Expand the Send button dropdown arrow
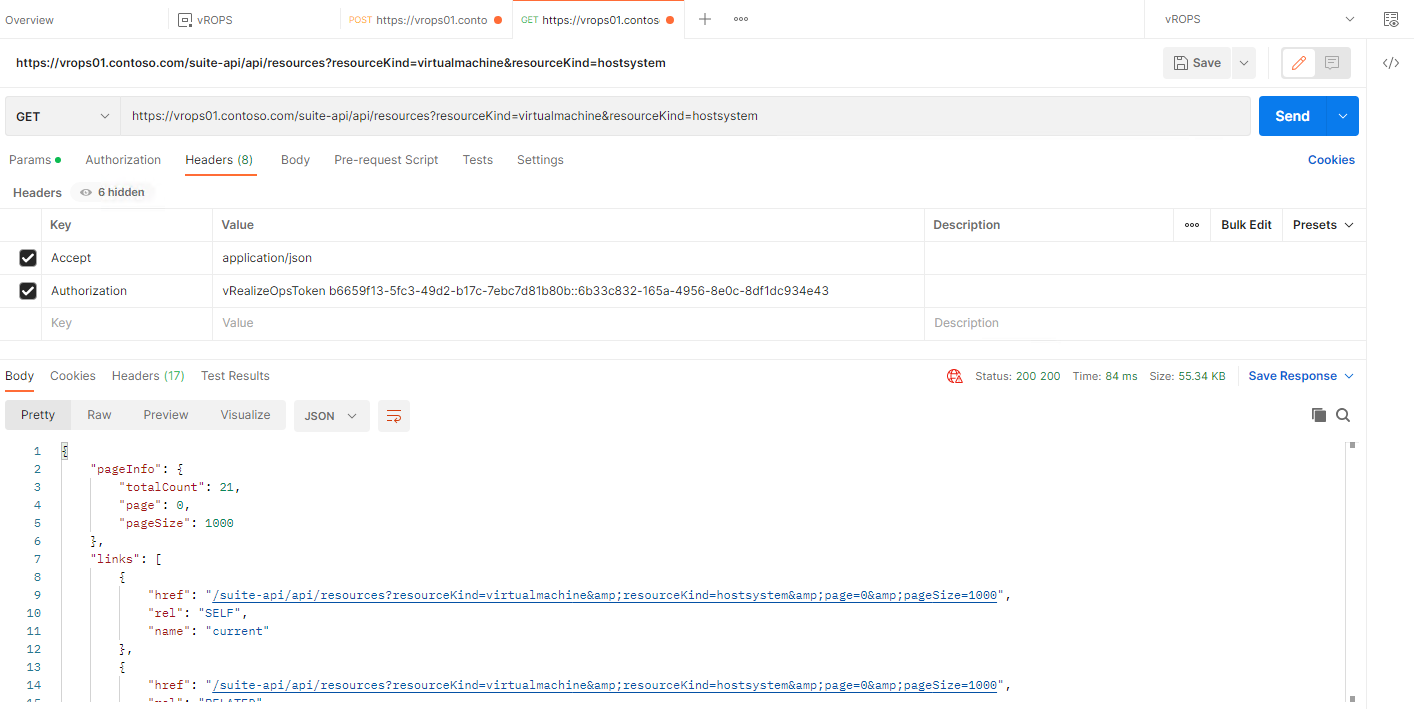1414x709 pixels. pyautogui.click(x=1343, y=116)
